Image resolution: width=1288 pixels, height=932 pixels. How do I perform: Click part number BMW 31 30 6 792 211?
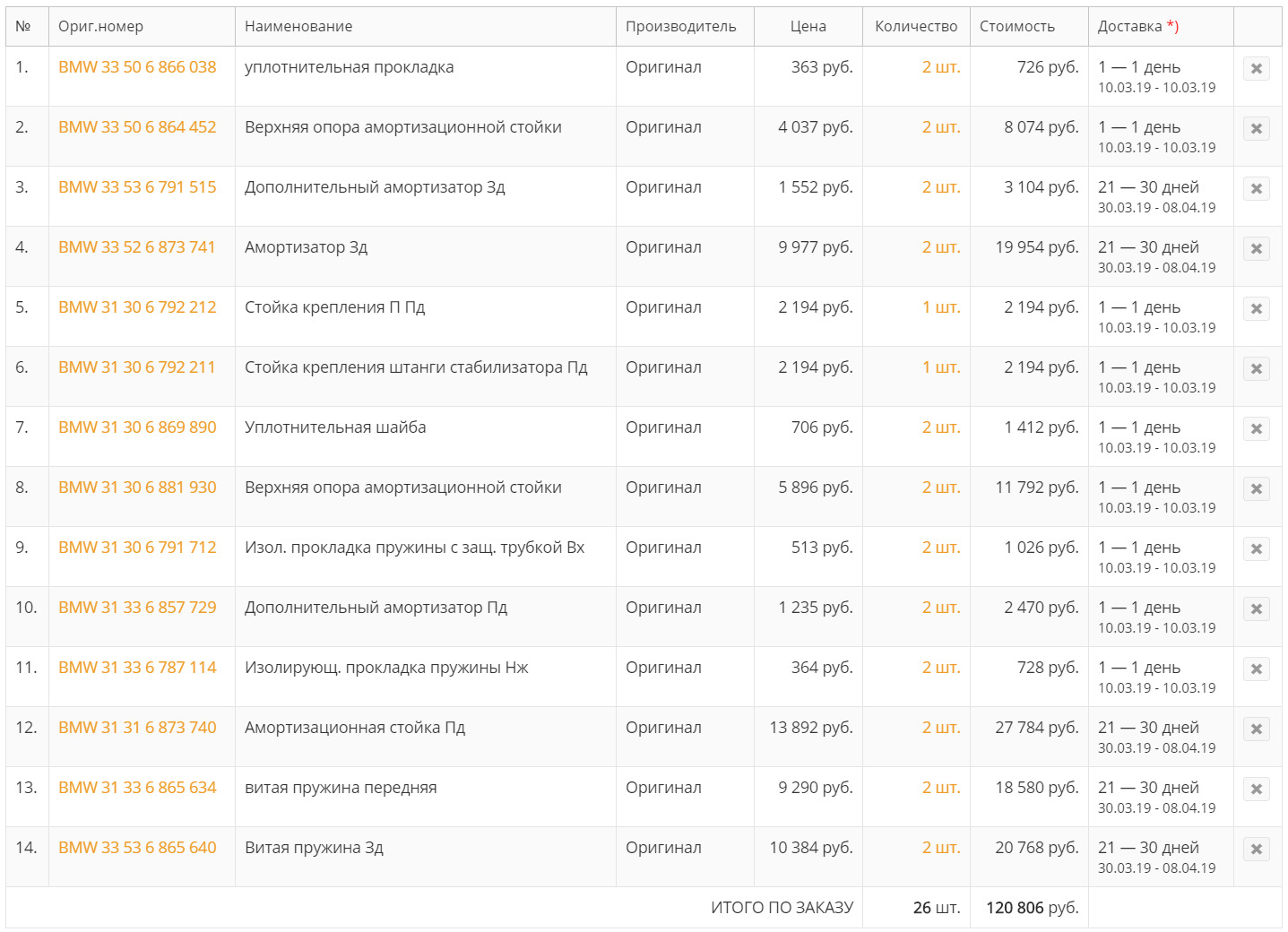(137, 367)
